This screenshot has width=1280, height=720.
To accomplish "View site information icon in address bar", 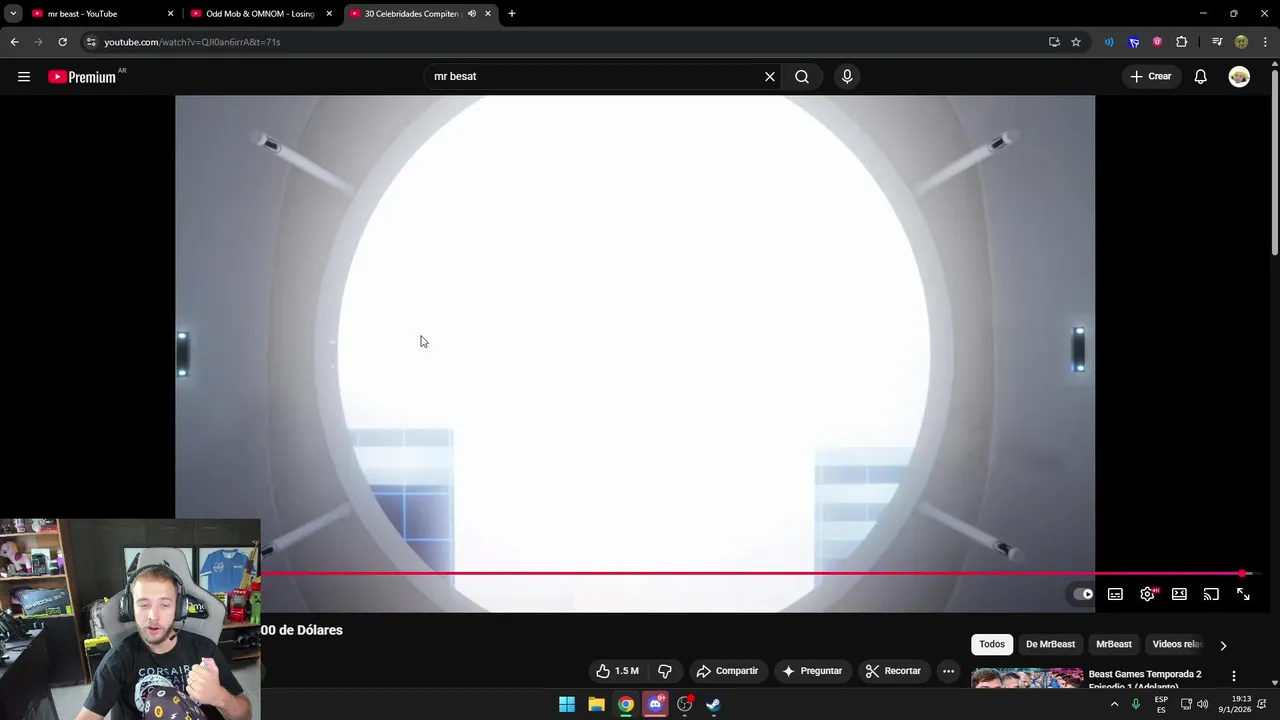I will (x=91, y=42).
